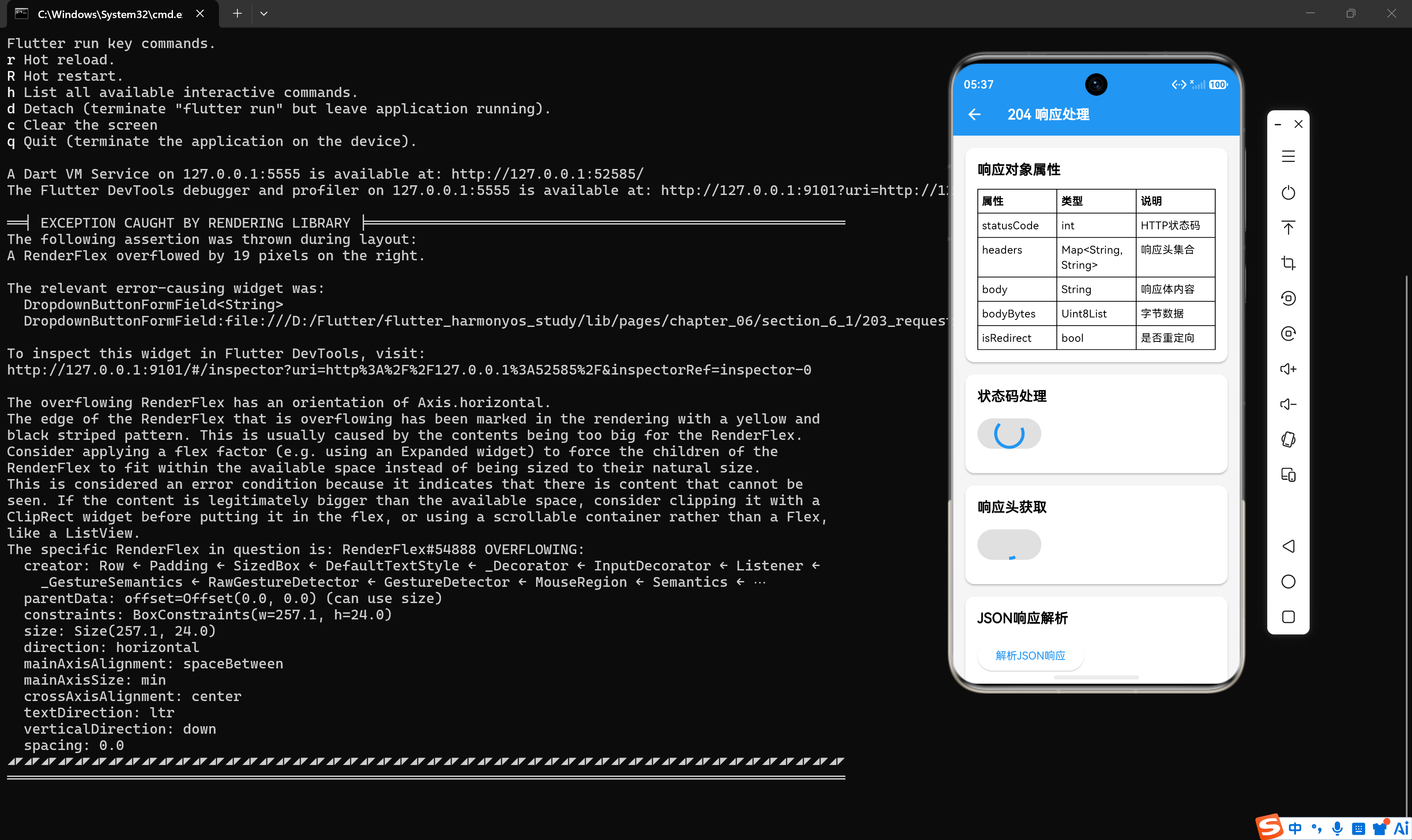Image resolution: width=1412 pixels, height=840 pixels.
Task: Click the back arrow in the app bar
Action: [974, 114]
